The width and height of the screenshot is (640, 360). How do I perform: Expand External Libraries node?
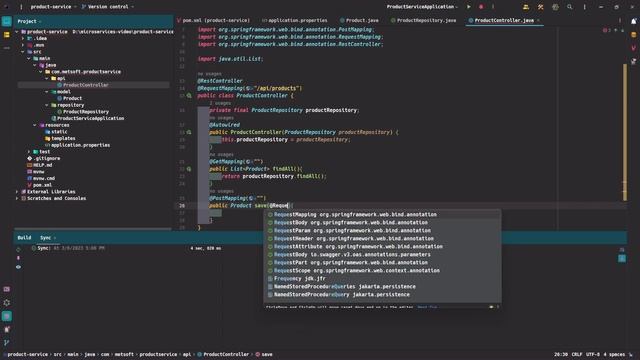[x=17, y=191]
